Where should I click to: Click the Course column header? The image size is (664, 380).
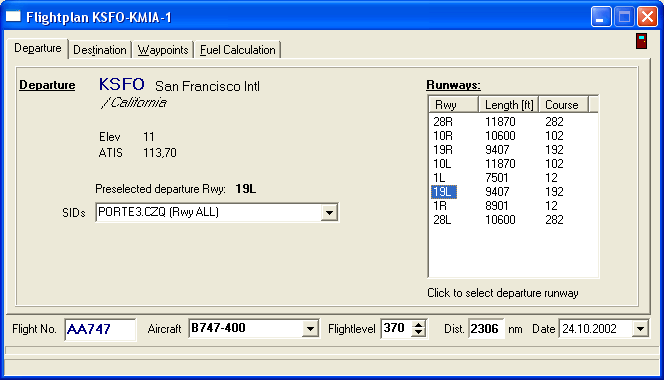click(563, 105)
